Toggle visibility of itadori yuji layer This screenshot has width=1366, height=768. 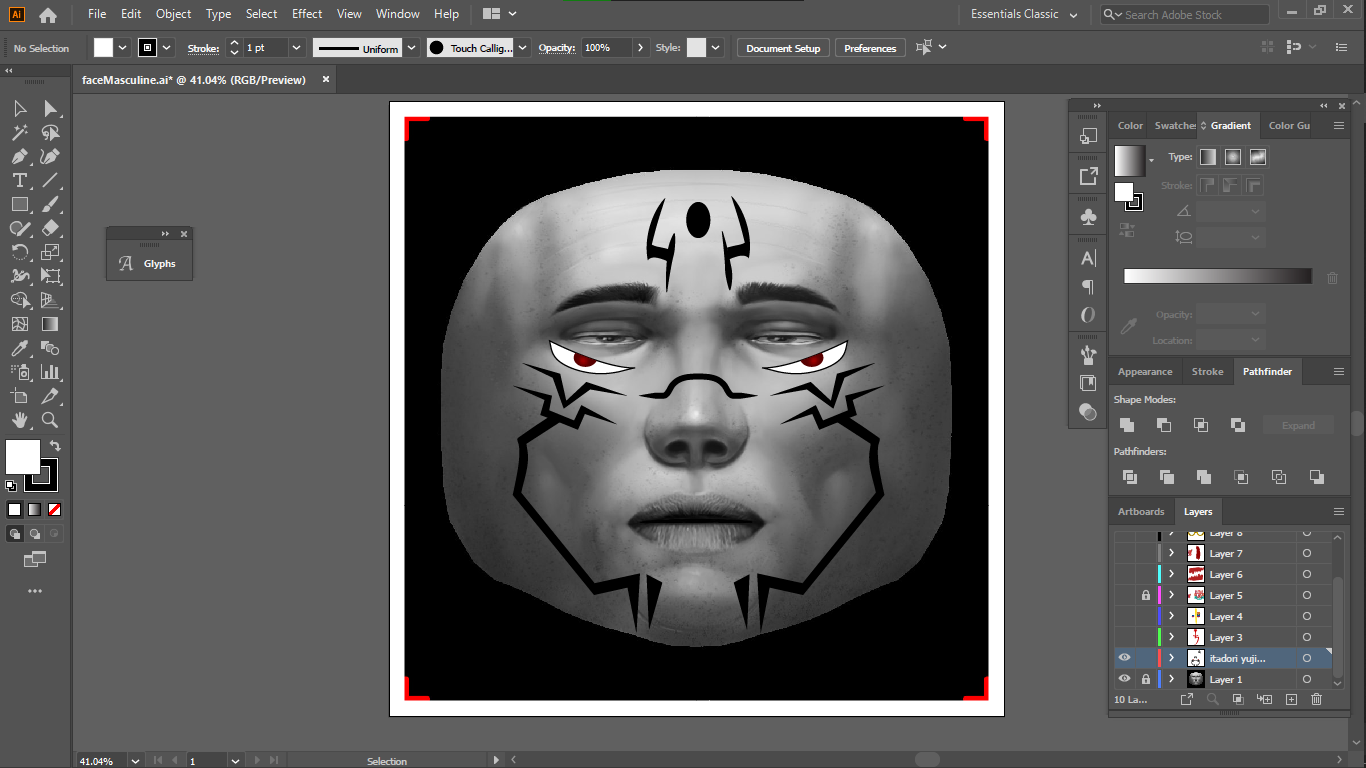(1124, 658)
